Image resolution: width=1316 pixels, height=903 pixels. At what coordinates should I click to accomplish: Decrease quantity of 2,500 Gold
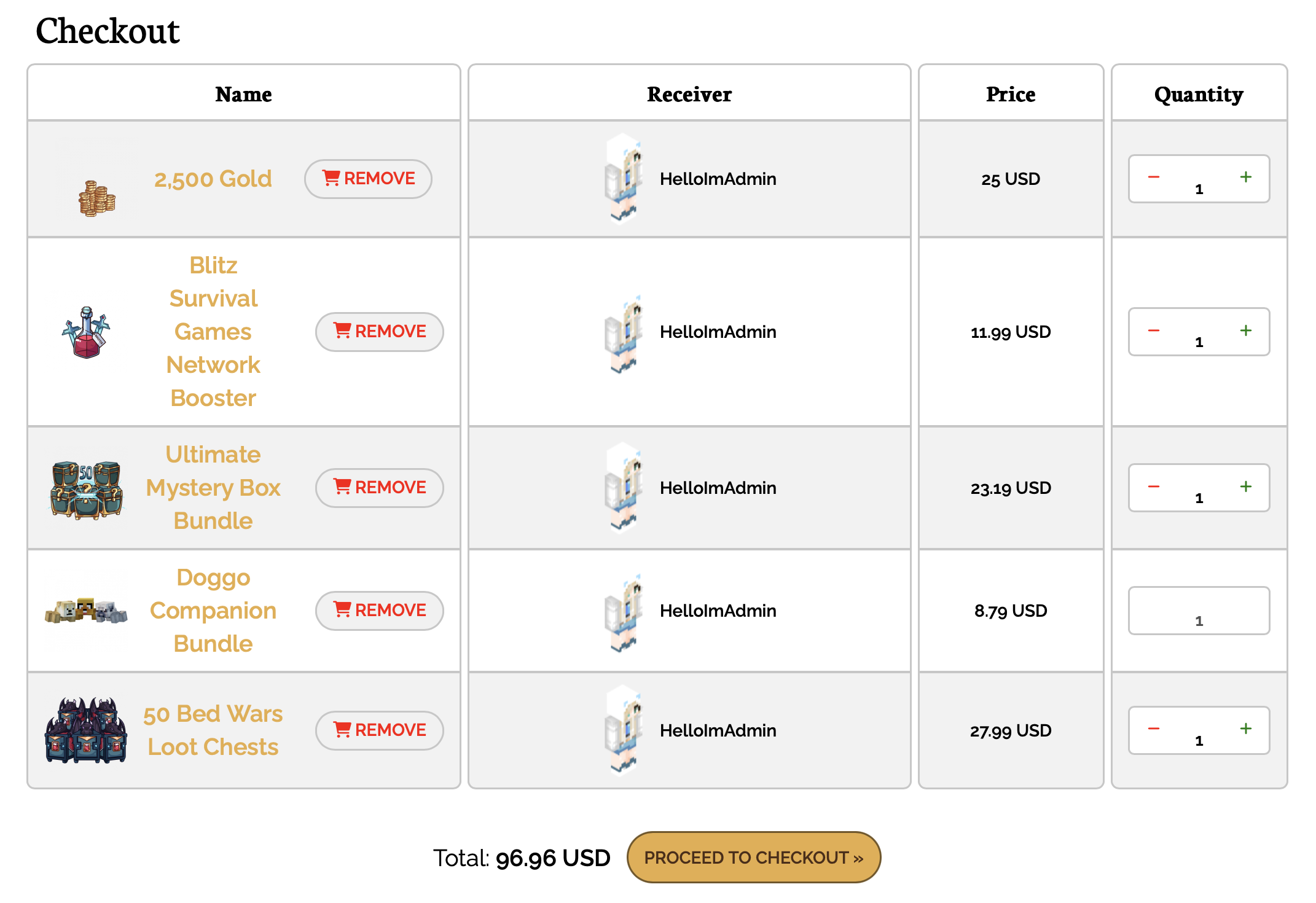click(x=1154, y=178)
